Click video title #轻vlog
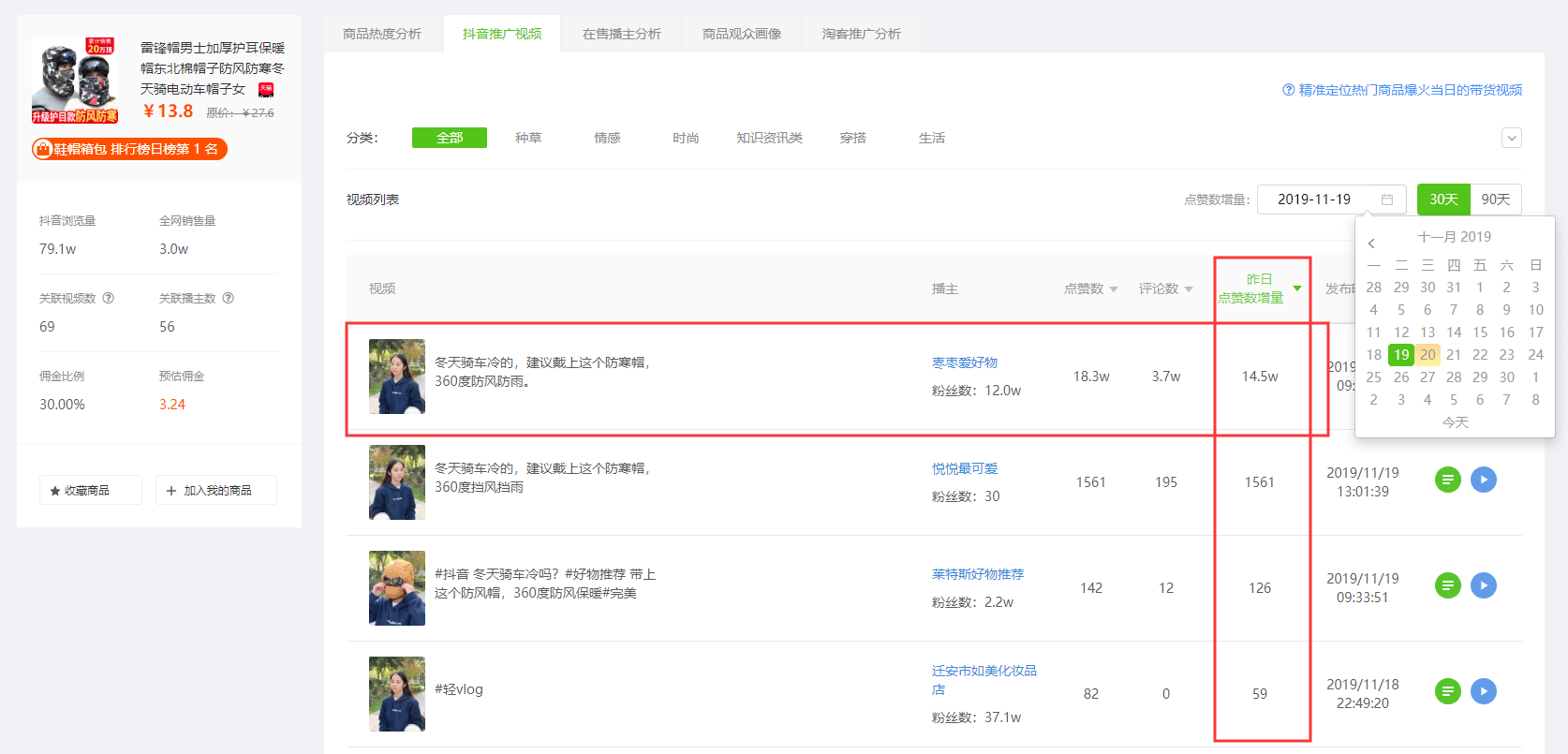The image size is (1568, 754). pos(459,689)
